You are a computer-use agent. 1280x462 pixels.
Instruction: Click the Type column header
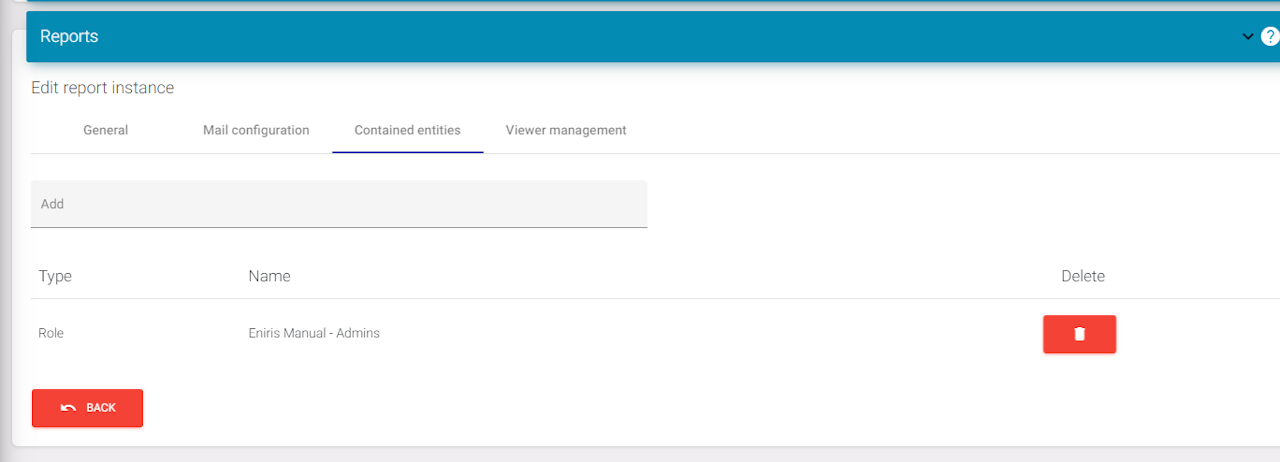tap(55, 276)
